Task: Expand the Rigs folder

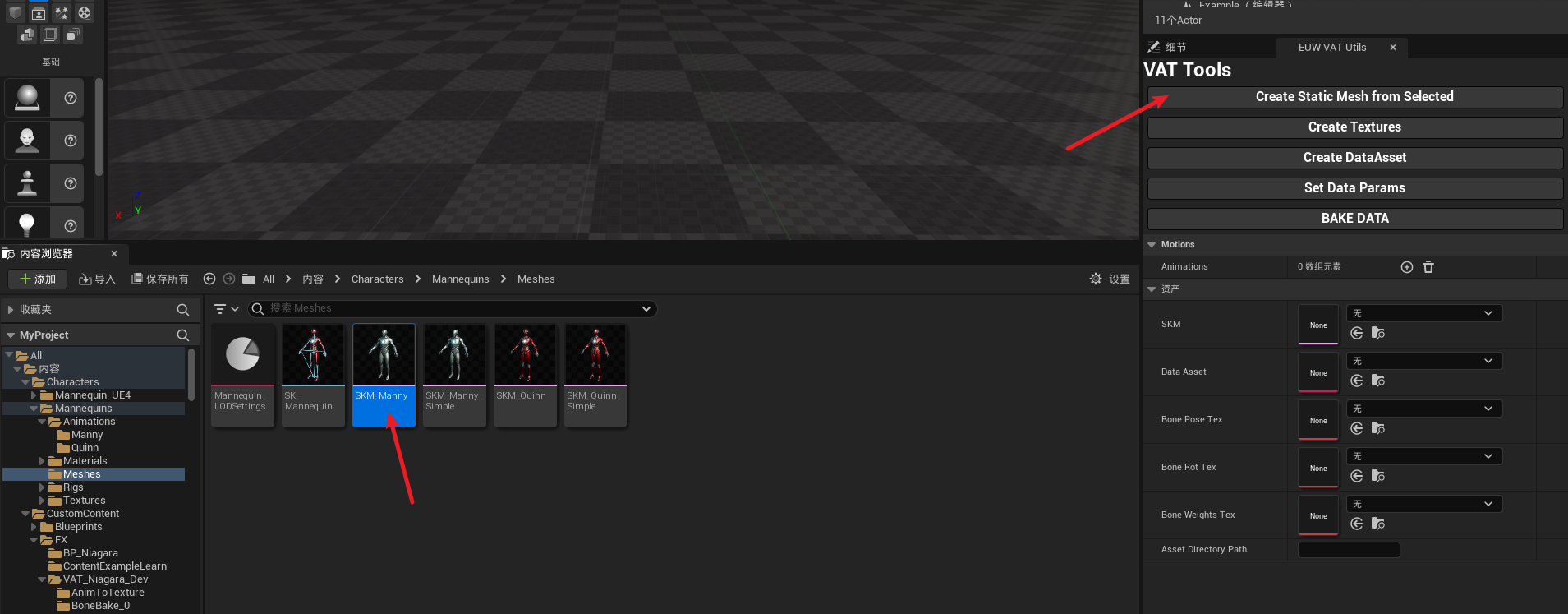Action: 42,487
